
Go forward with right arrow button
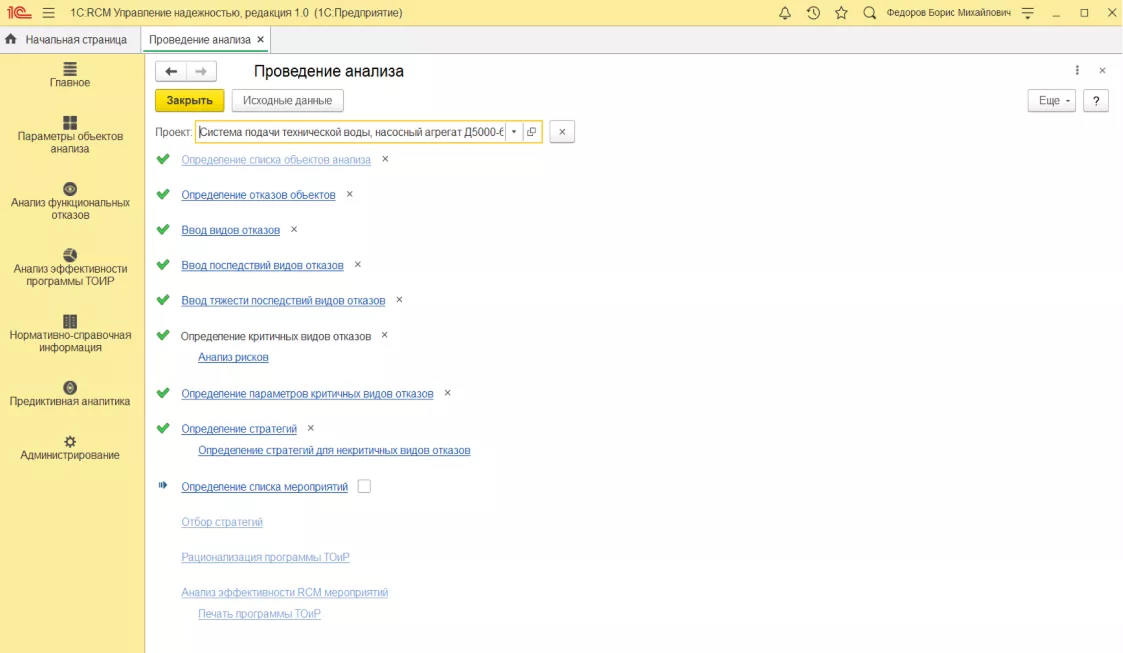[201, 71]
